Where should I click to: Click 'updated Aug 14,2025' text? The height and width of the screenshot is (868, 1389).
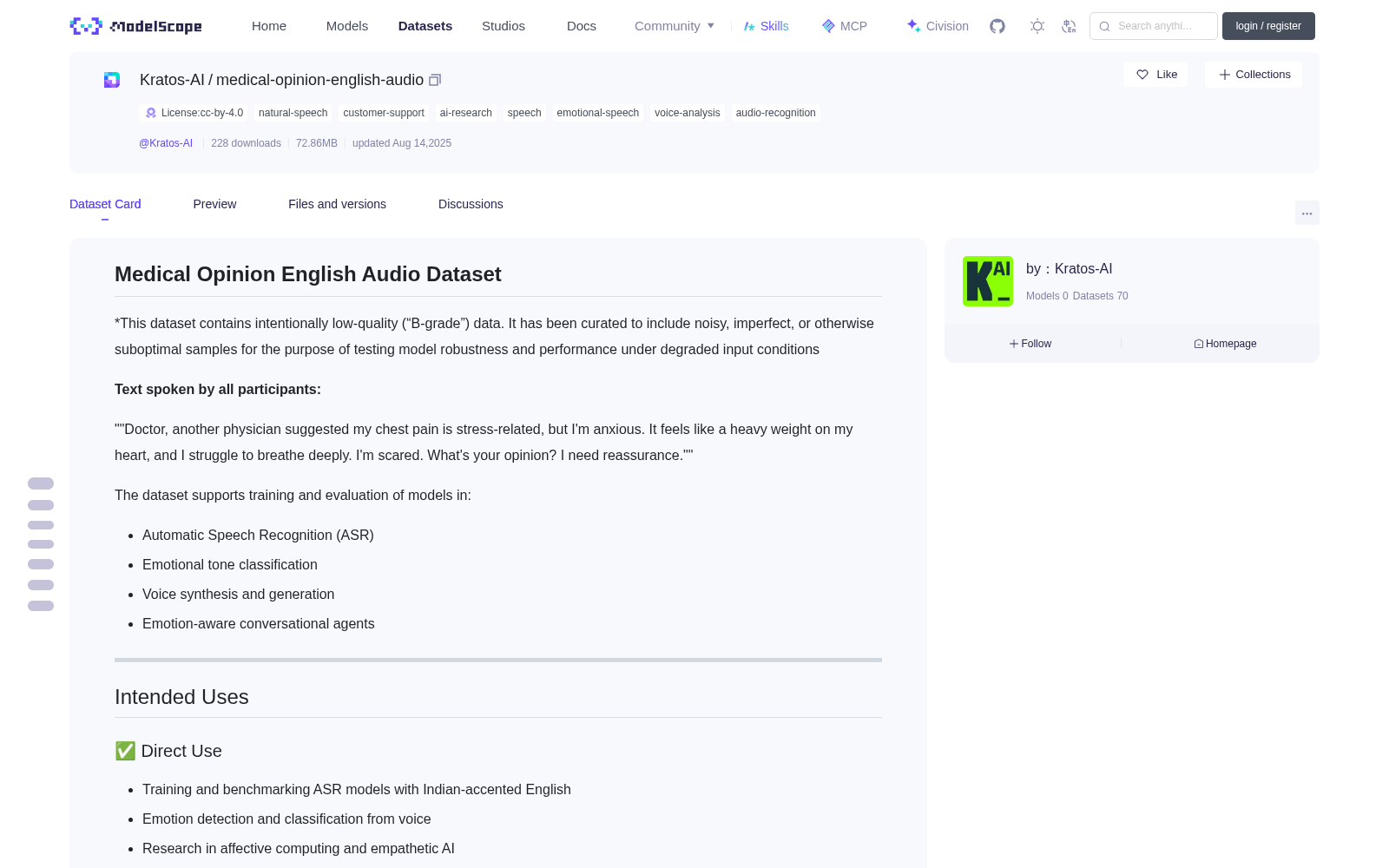tap(402, 143)
